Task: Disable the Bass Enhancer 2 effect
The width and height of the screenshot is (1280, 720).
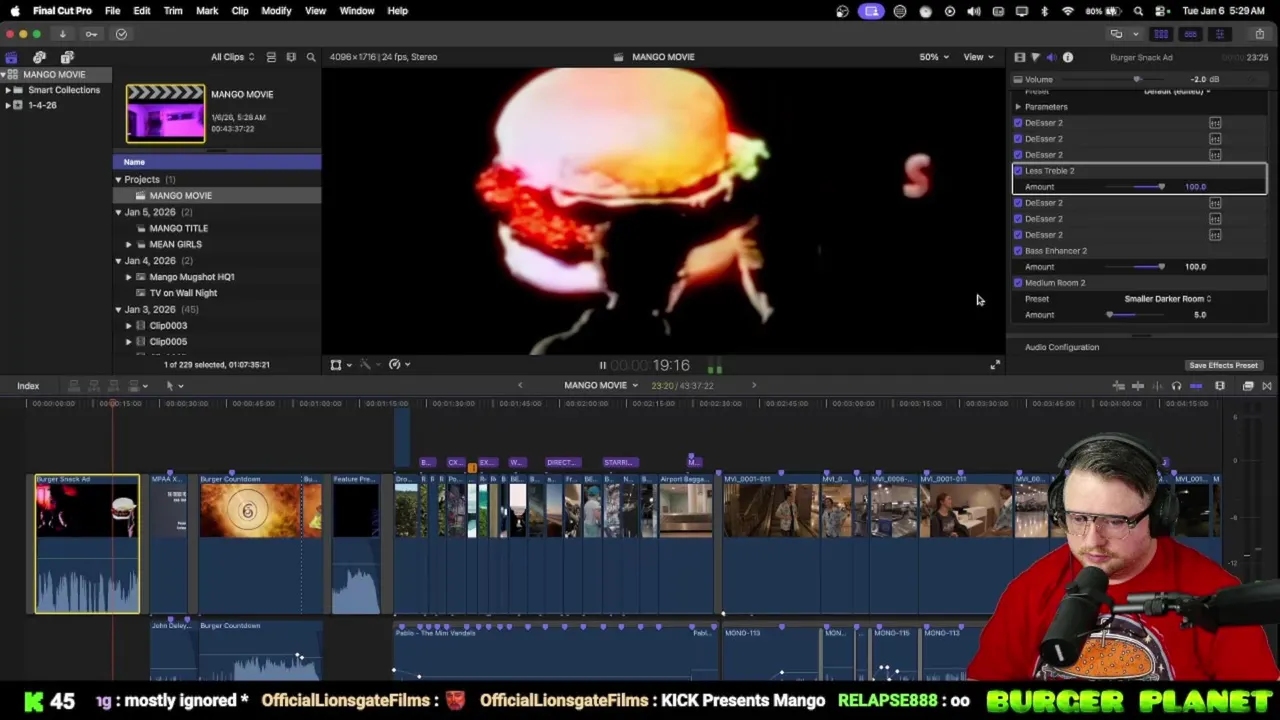Action: pyautogui.click(x=1018, y=251)
